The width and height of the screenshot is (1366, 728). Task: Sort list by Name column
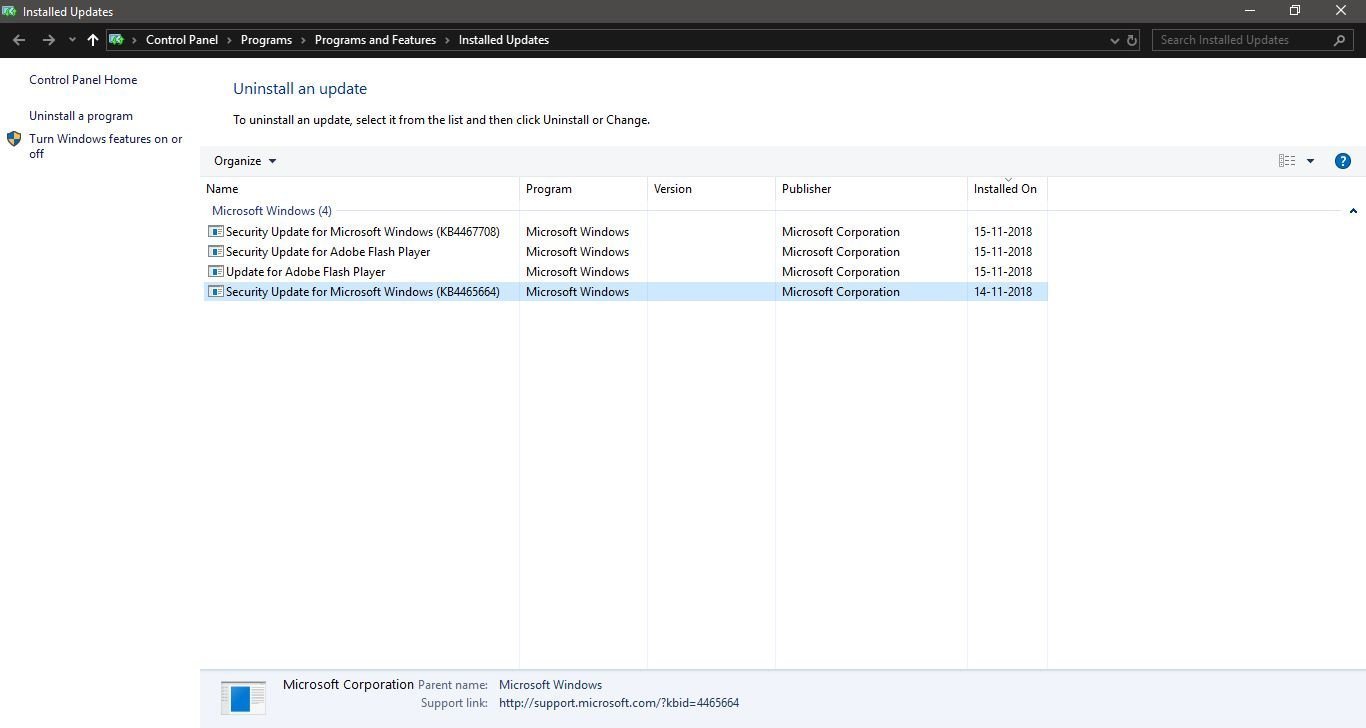coord(360,189)
